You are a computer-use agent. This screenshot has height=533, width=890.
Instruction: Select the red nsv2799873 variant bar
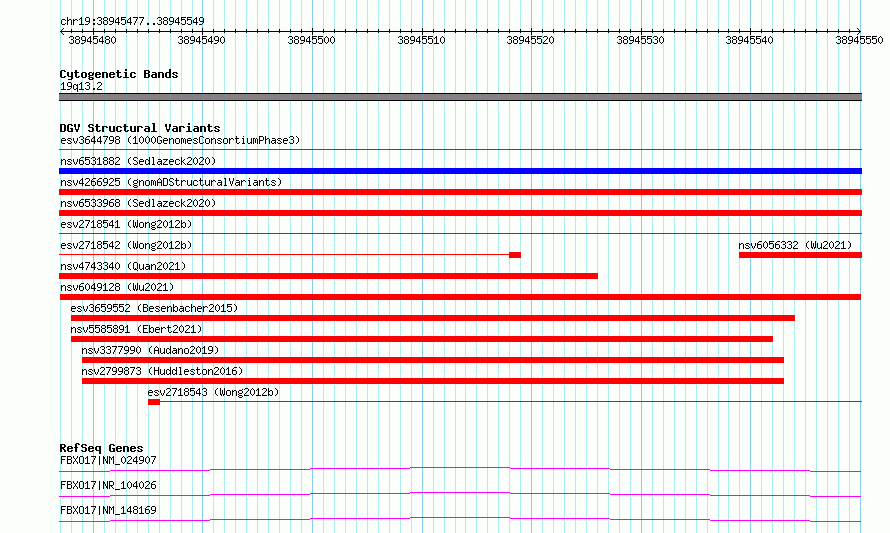[433, 381]
